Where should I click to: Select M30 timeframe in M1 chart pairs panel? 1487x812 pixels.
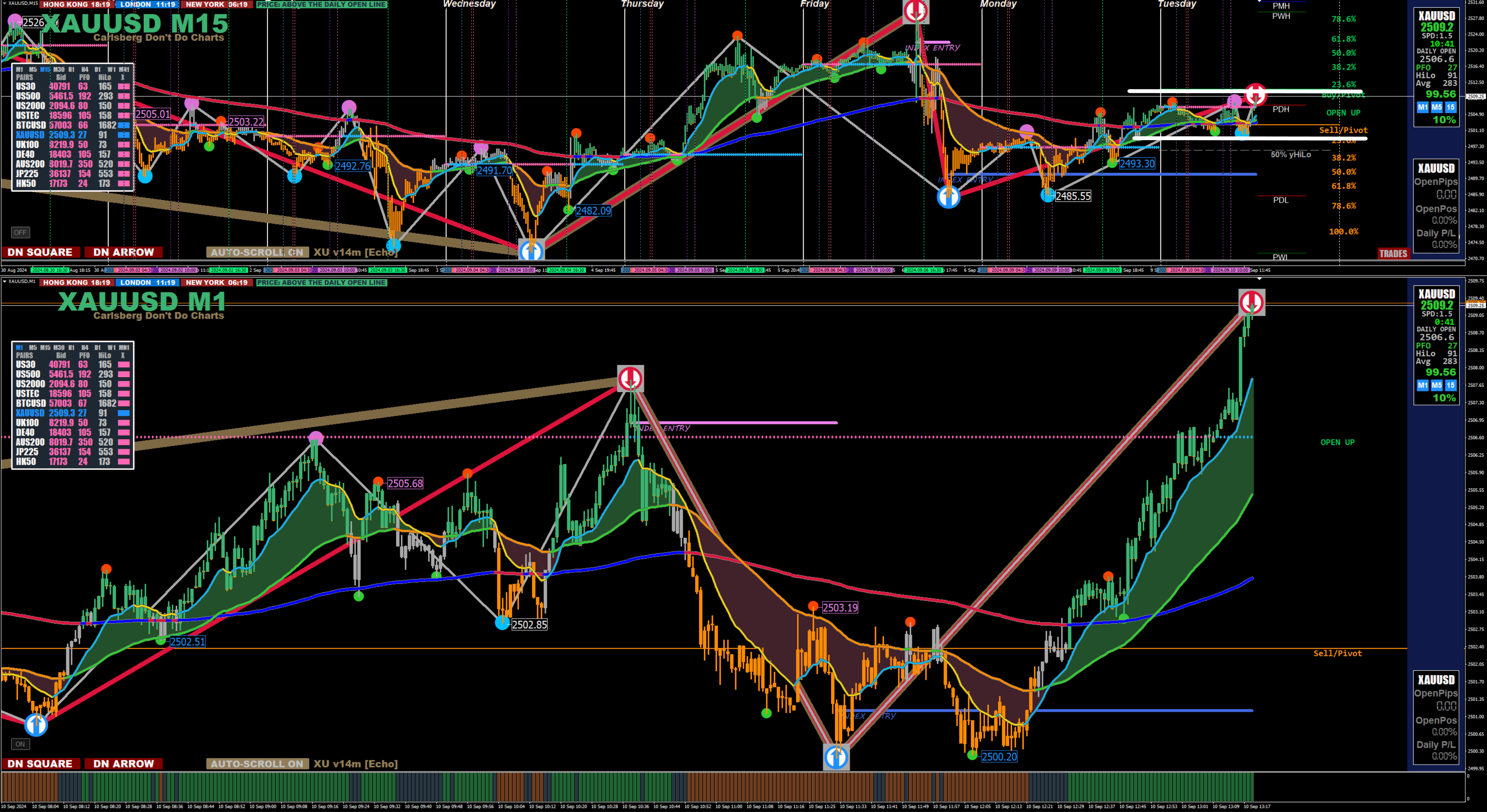(59, 348)
